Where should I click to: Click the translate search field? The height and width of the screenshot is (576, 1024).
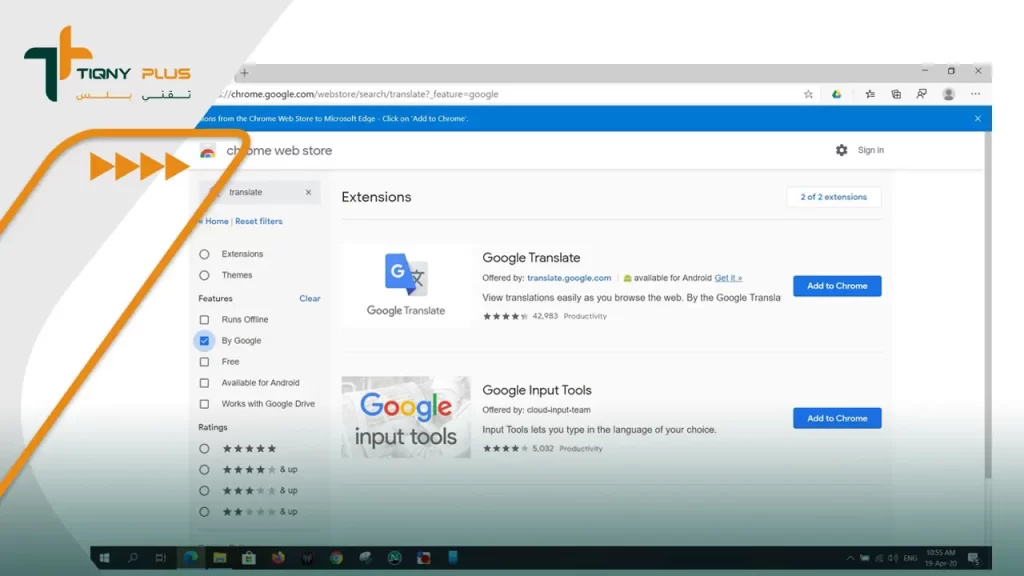(261, 192)
